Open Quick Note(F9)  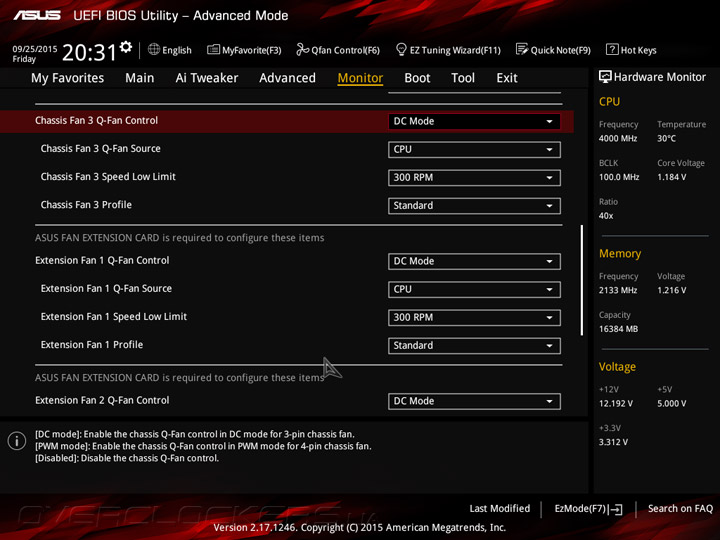coord(553,50)
